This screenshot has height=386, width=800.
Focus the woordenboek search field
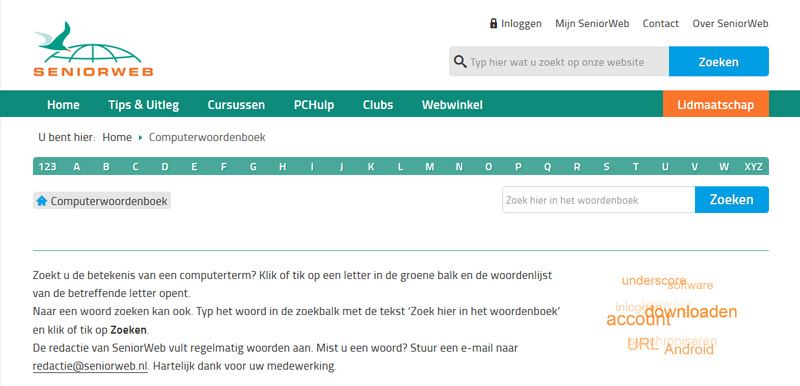pyautogui.click(x=598, y=200)
